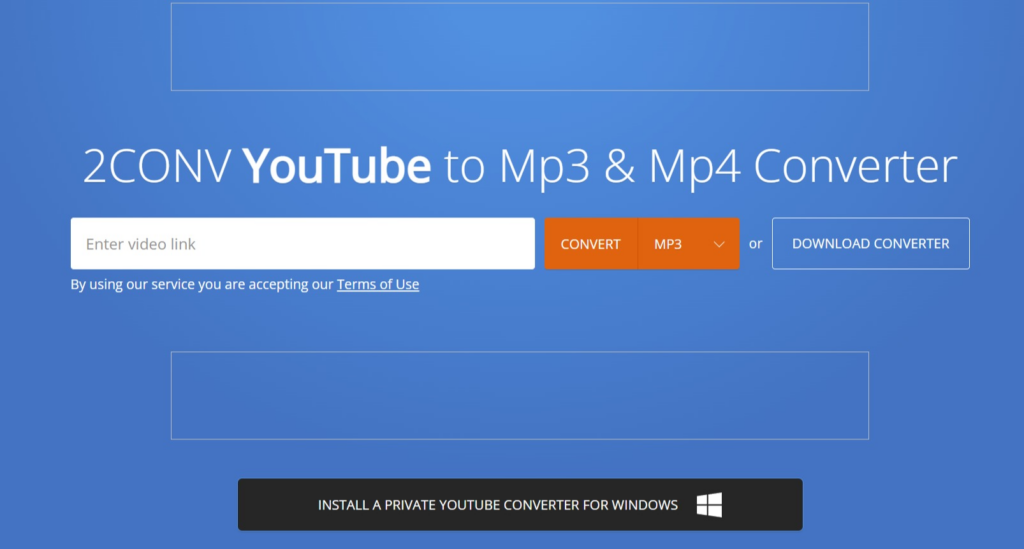Click the word 'WINDOWS' in the dark bar
The height and width of the screenshot is (549, 1024).
click(x=643, y=505)
